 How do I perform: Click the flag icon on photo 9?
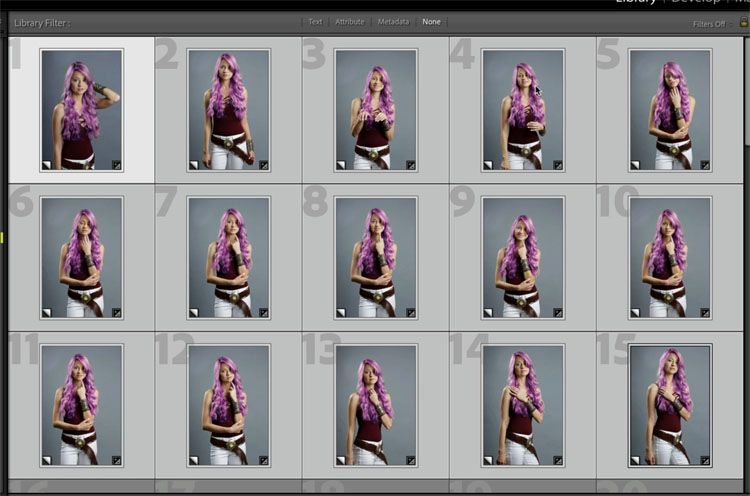tap(488, 313)
